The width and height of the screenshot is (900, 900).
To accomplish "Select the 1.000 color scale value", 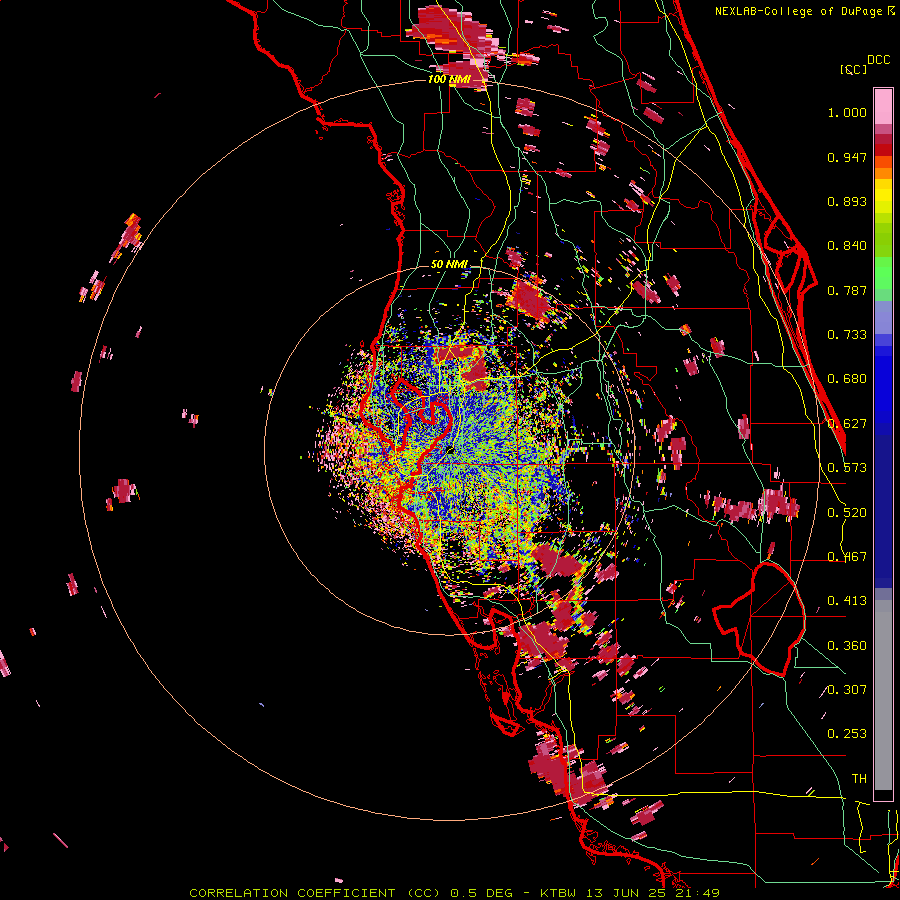I will click(847, 112).
